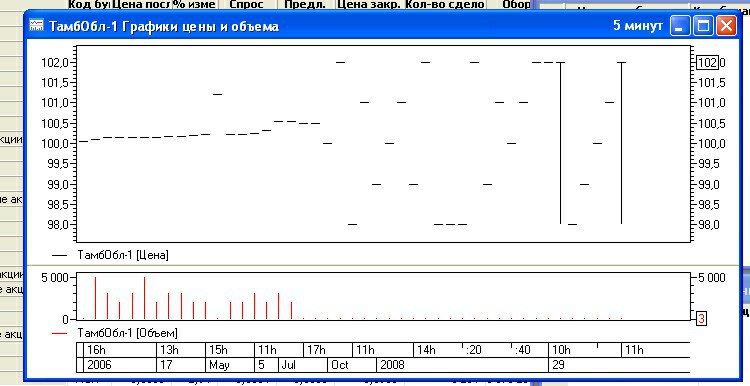Image resolution: width=750 pixels, height=386 pixels.
Task: Click the '% изме' column header behind chart
Action: pyautogui.click(x=194, y=4)
